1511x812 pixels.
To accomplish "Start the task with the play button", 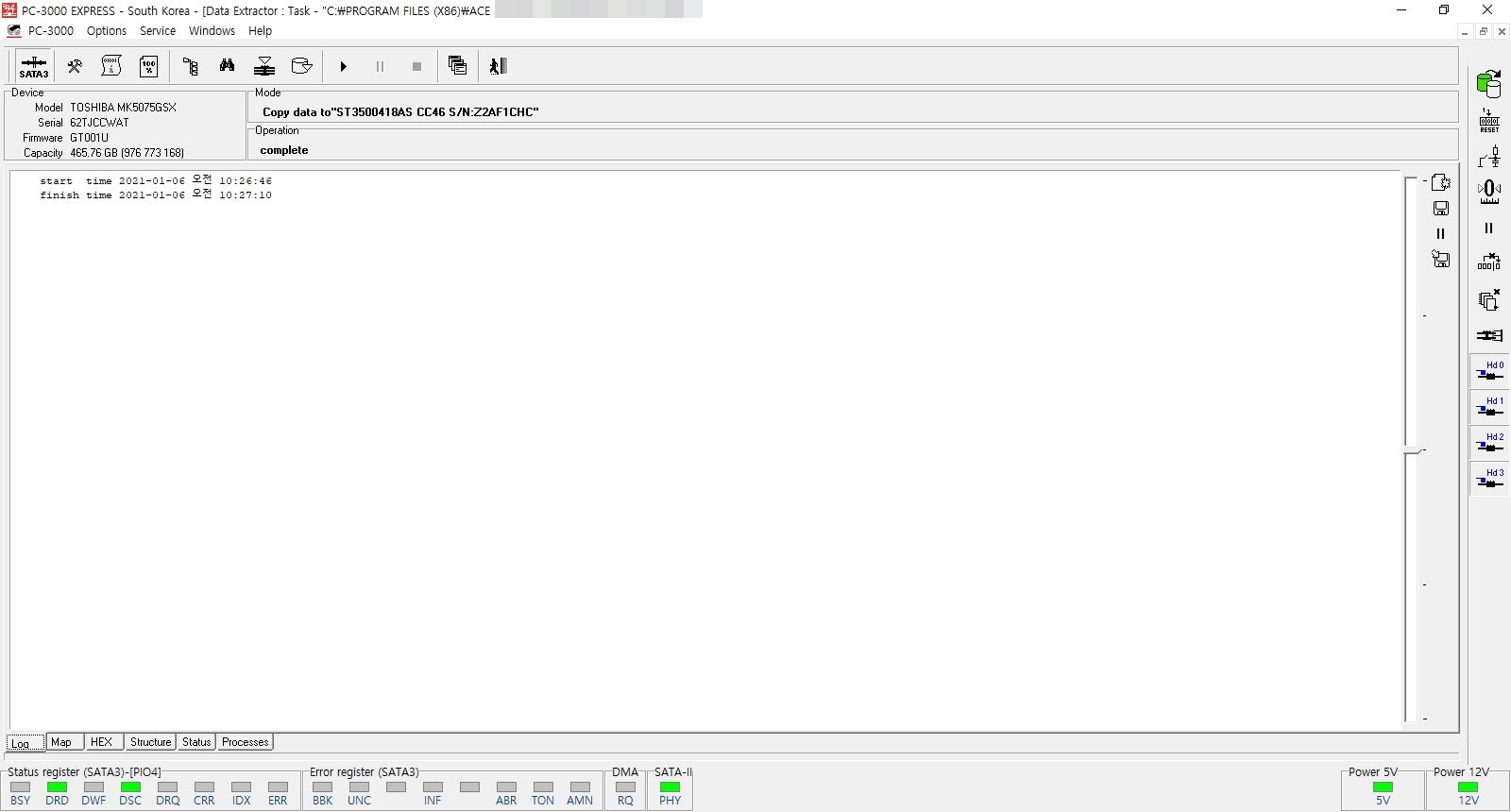I will click(344, 66).
